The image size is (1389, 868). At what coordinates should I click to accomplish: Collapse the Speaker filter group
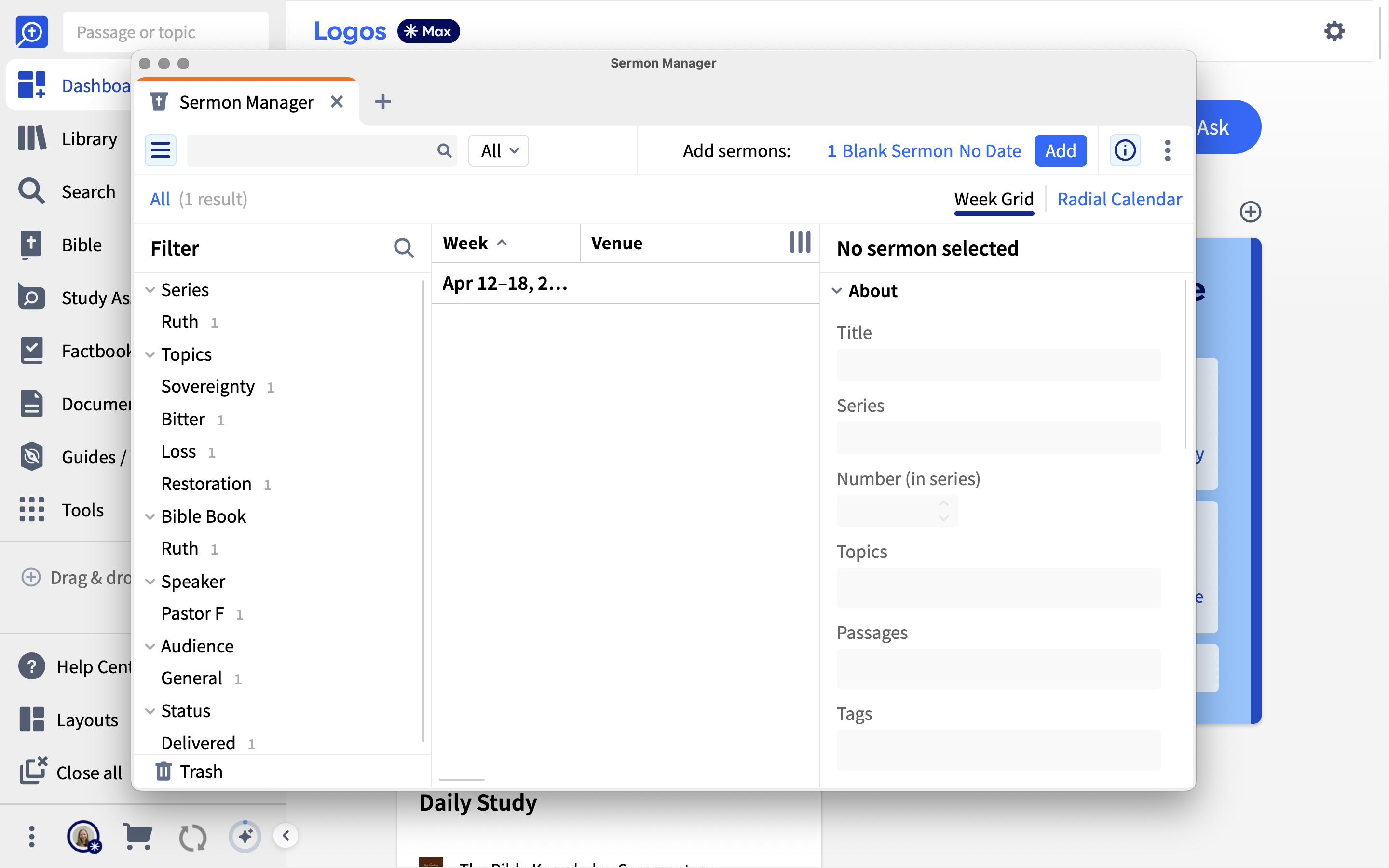150,582
